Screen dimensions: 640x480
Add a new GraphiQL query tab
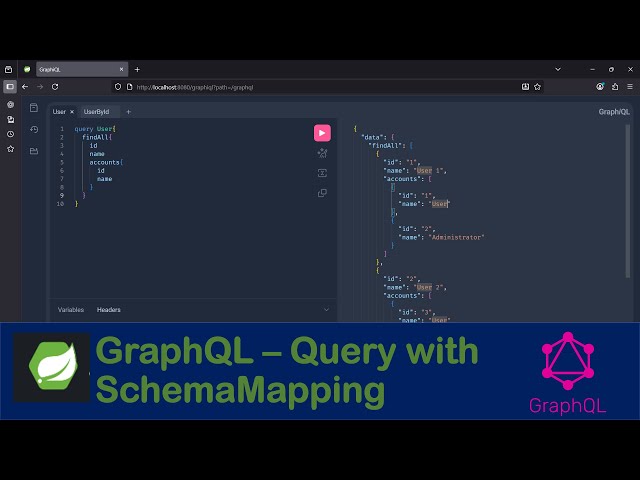click(128, 112)
